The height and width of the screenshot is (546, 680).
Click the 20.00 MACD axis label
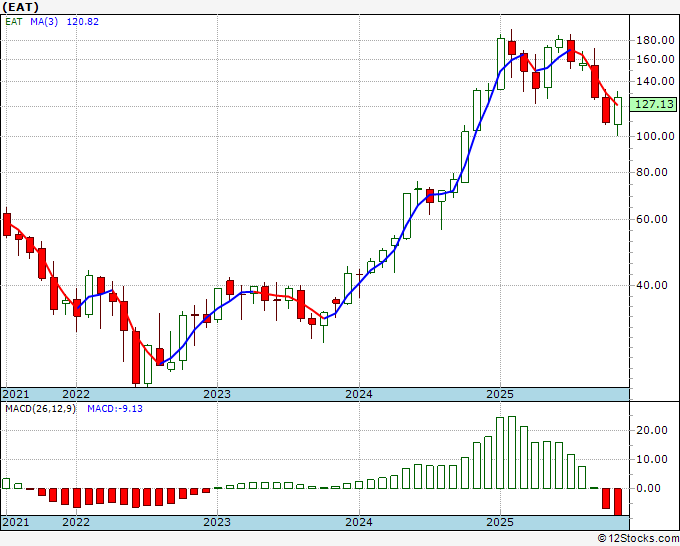pos(651,430)
